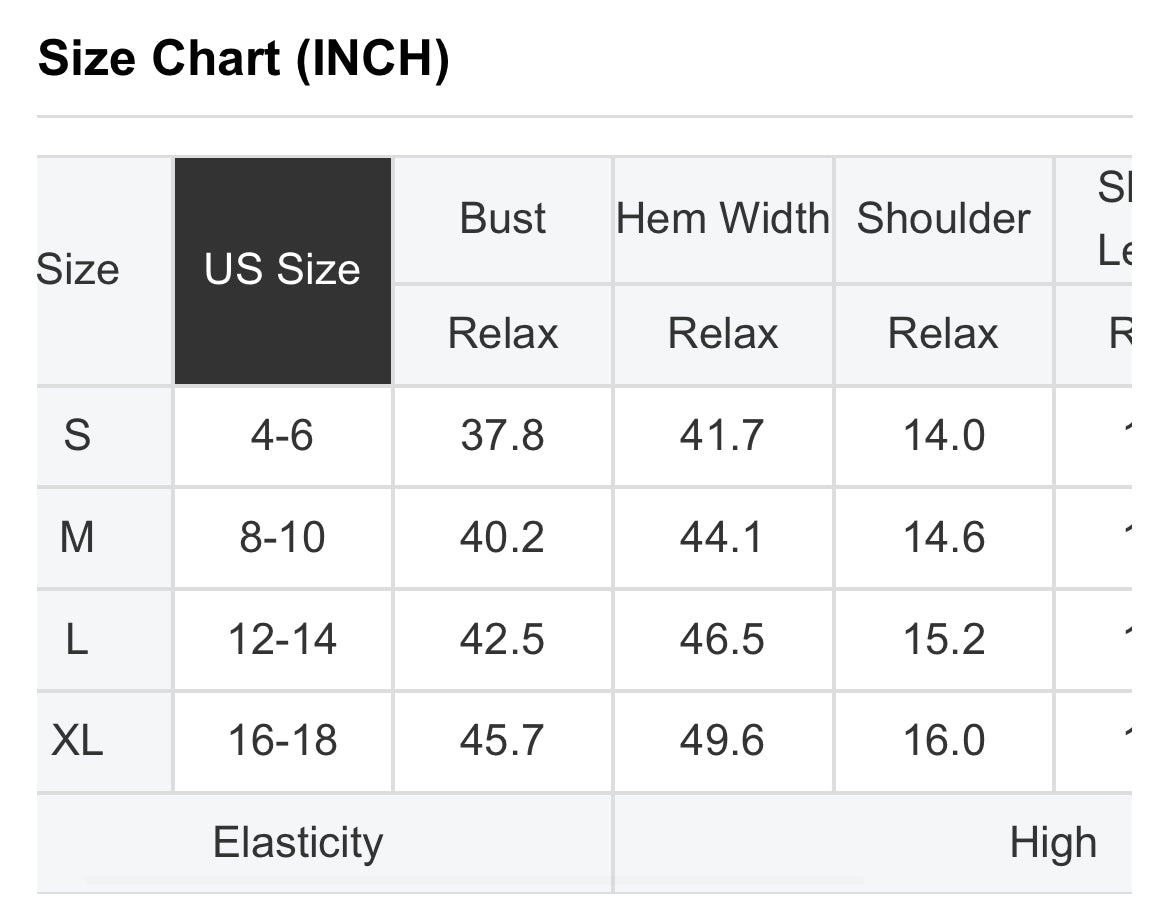Image resolution: width=1170 pixels, height=919 pixels.
Task: Click the 44.1 hem width value
Action: coord(723,538)
